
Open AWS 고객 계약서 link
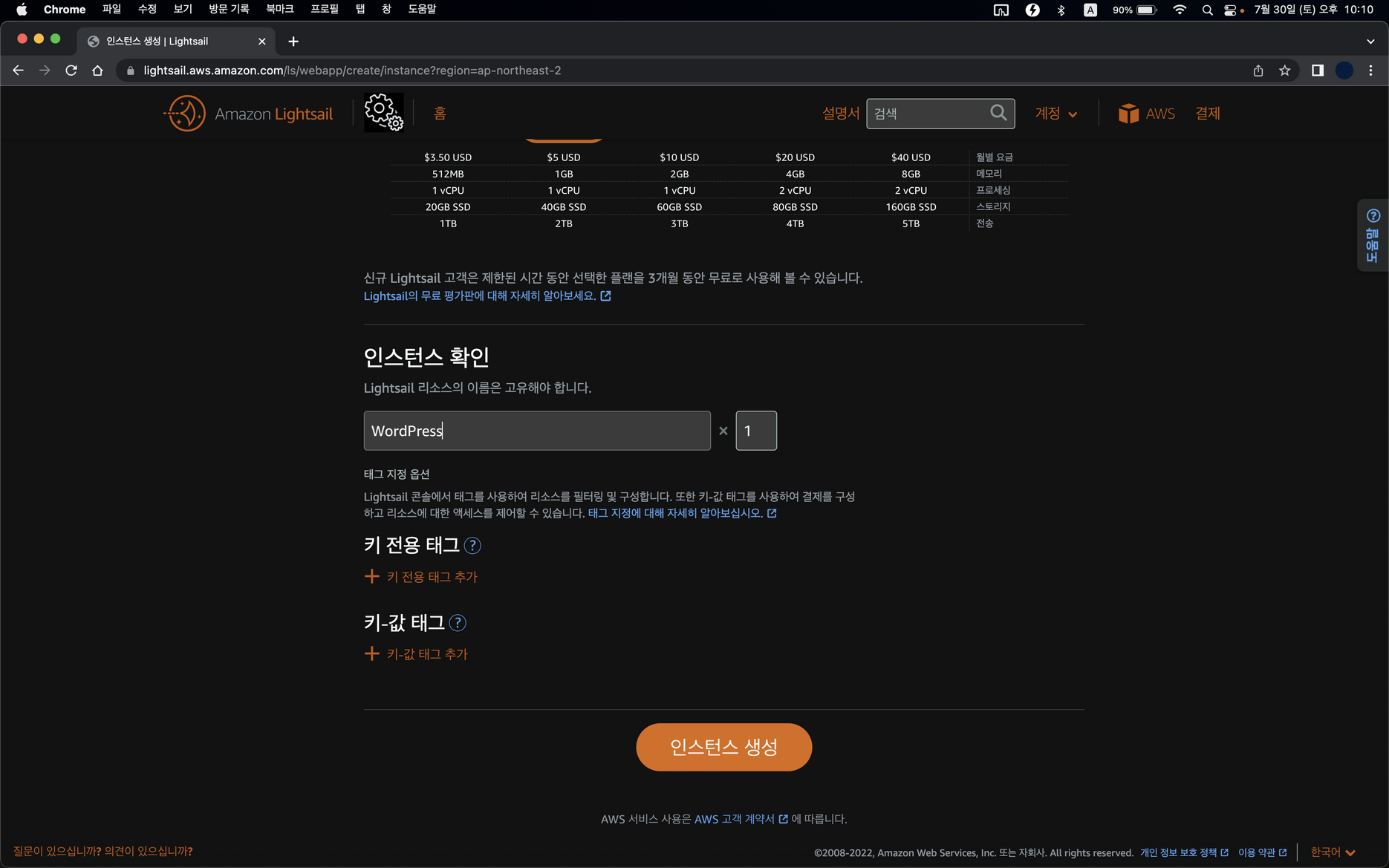741,819
